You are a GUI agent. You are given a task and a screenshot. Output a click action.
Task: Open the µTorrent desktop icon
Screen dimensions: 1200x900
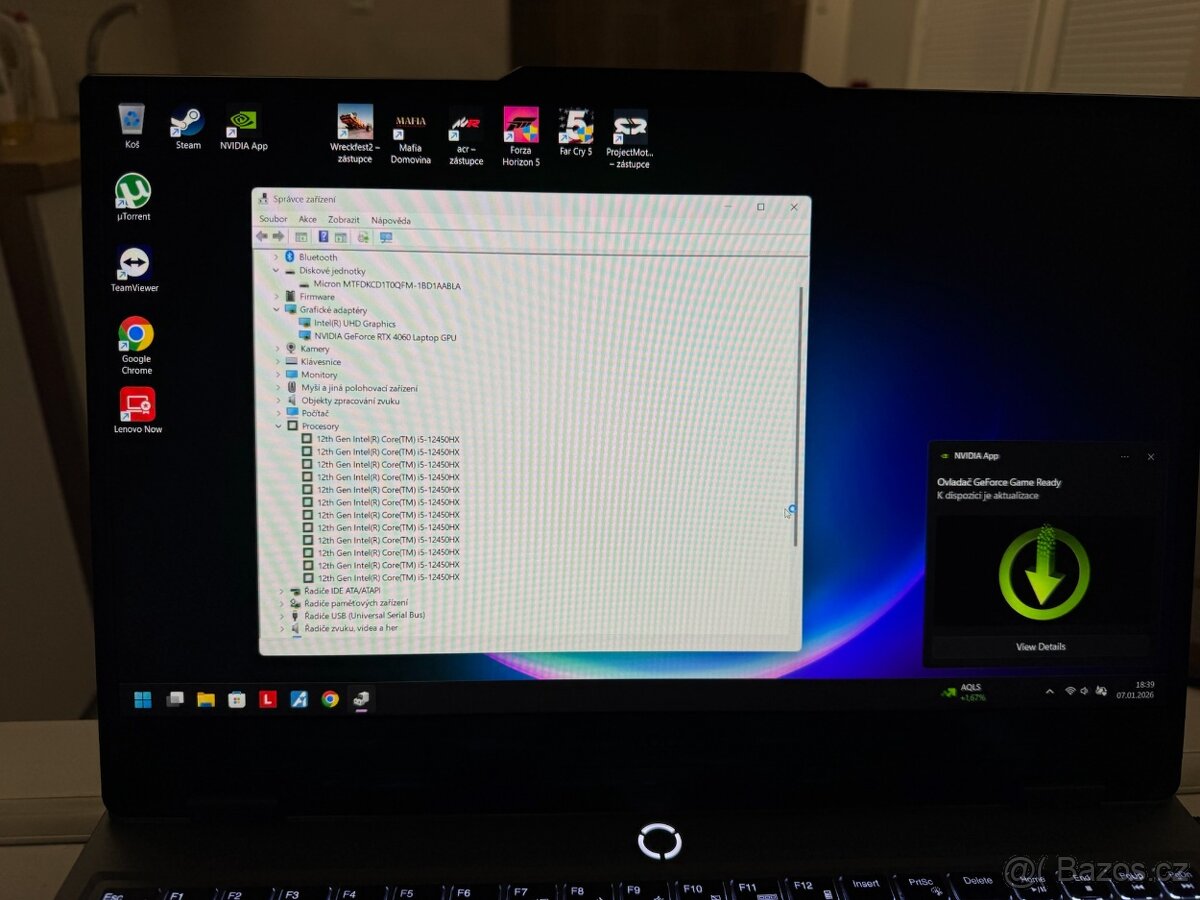coord(133,192)
